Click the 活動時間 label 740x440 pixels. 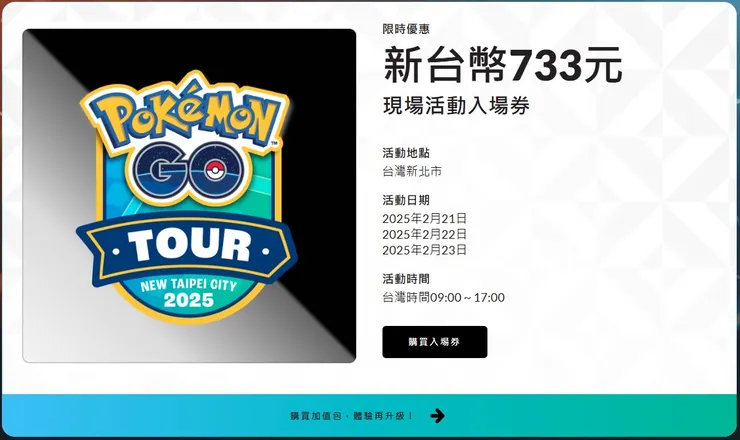pyautogui.click(x=406, y=279)
